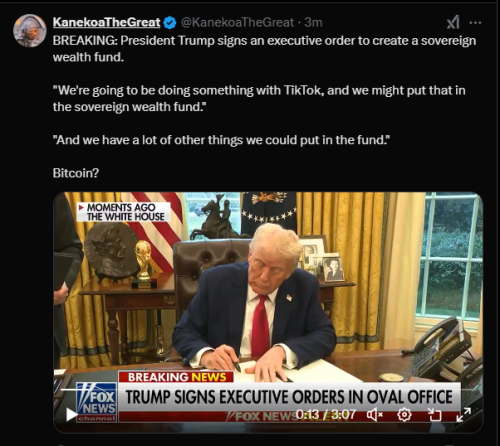500x446 pixels.
Task: Unmute the video with speaker icon
Action: point(375,415)
